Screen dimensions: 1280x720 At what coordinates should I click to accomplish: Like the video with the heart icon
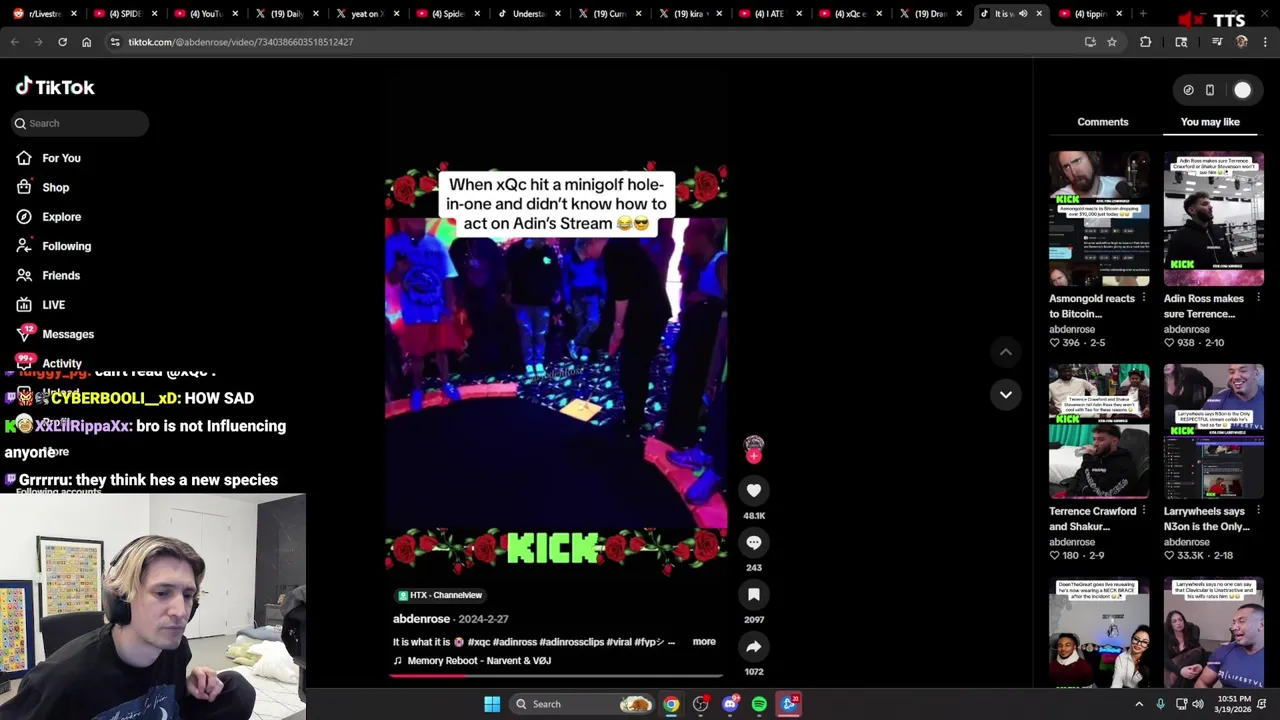754,490
